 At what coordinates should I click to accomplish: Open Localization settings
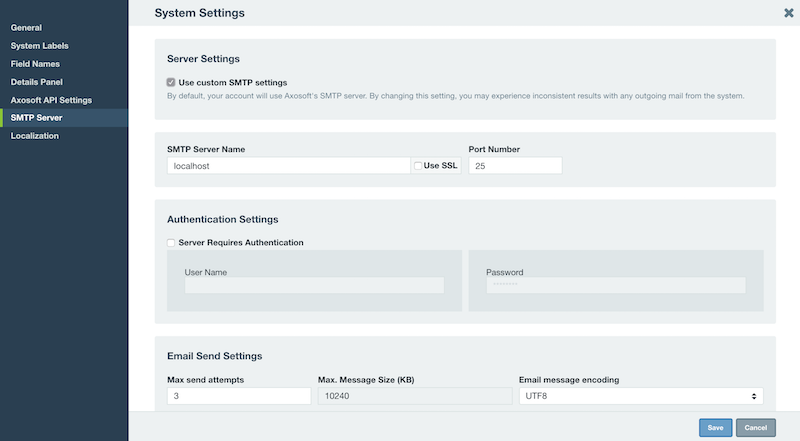click(x=35, y=136)
